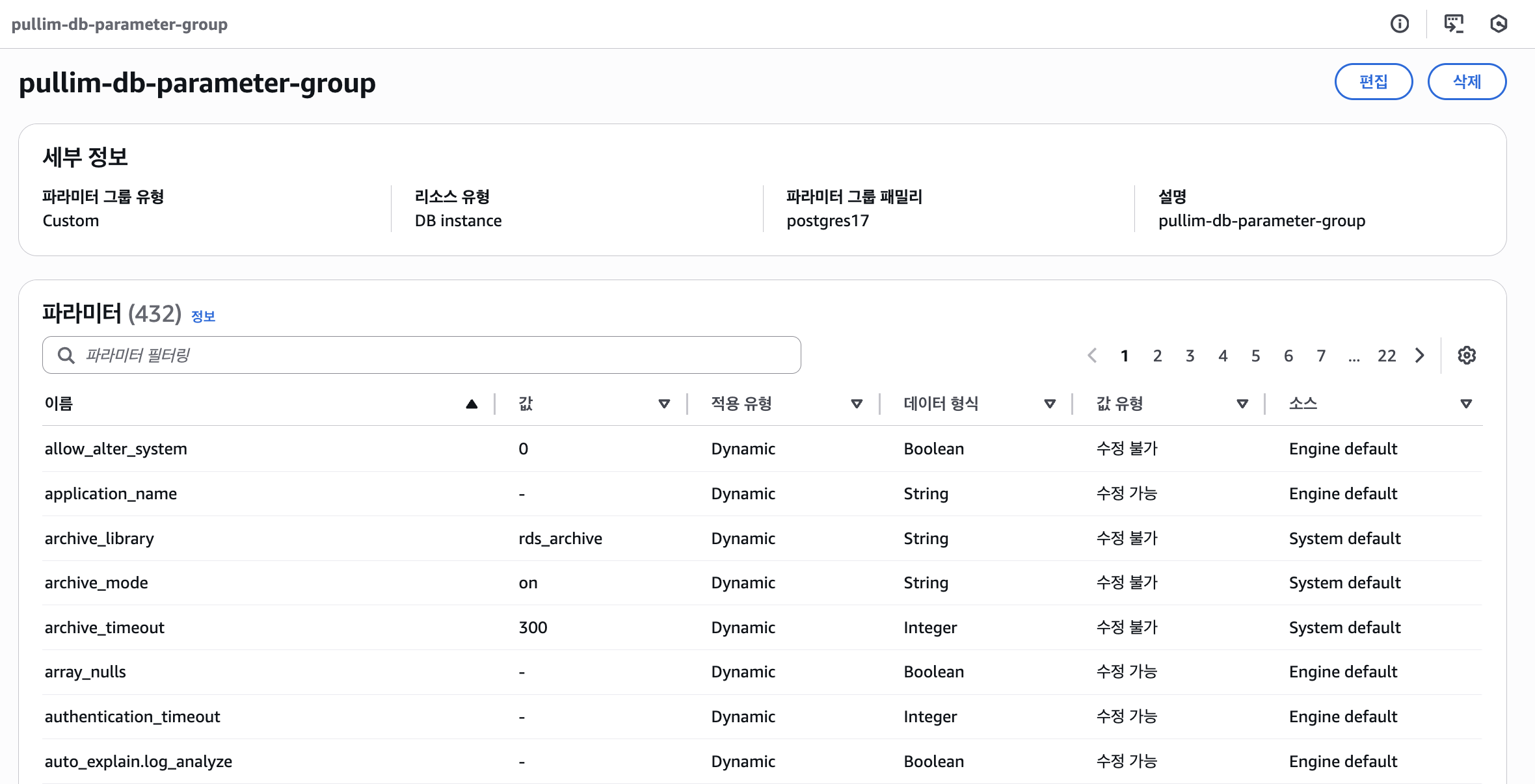Open the 값 column sort dropdown arrow

tap(664, 404)
